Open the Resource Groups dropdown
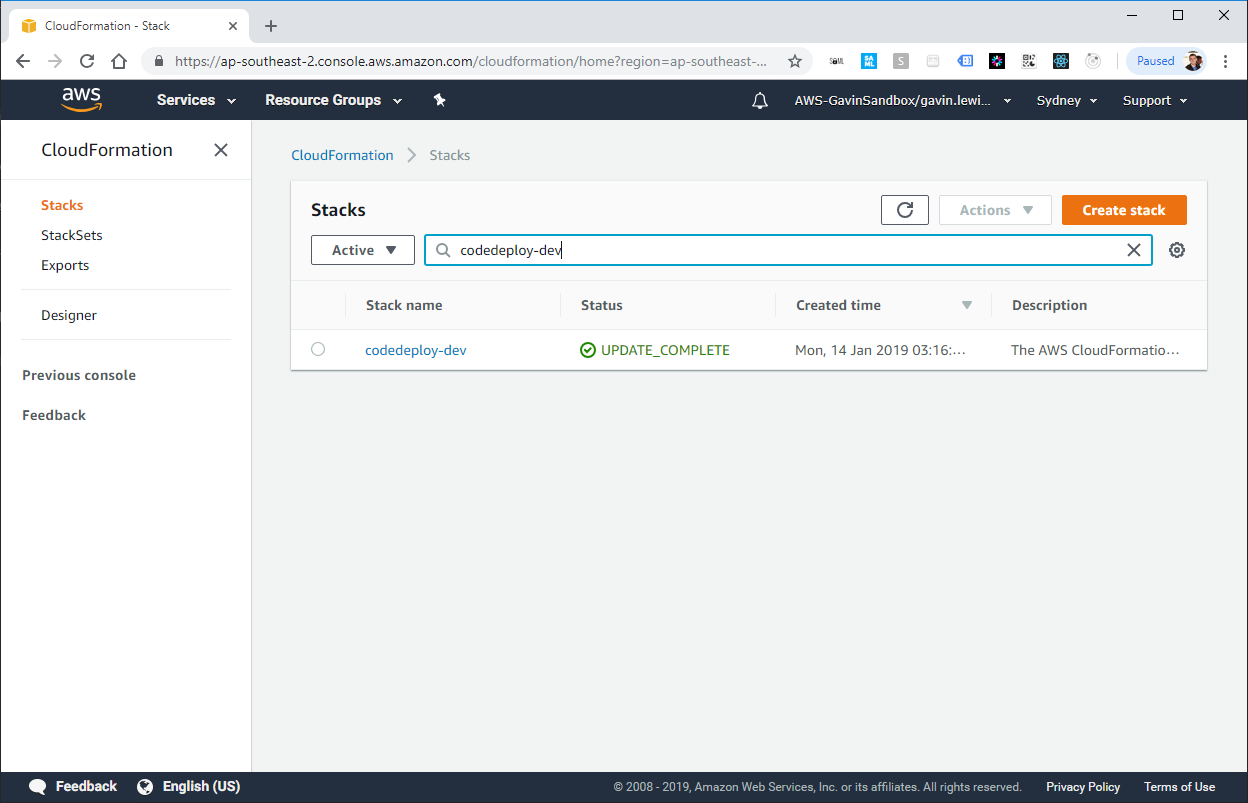 pos(333,100)
